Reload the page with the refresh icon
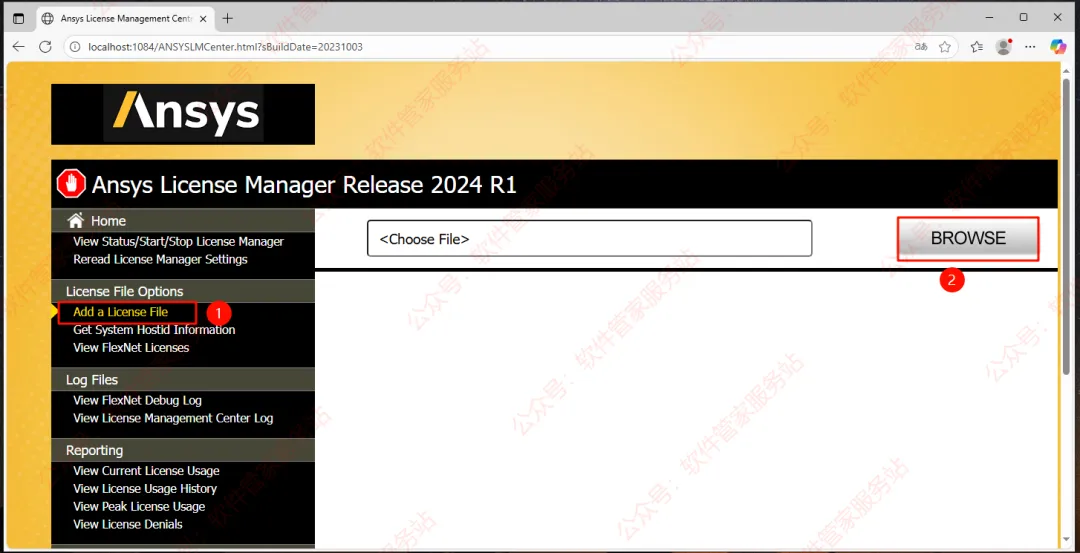 [x=45, y=47]
